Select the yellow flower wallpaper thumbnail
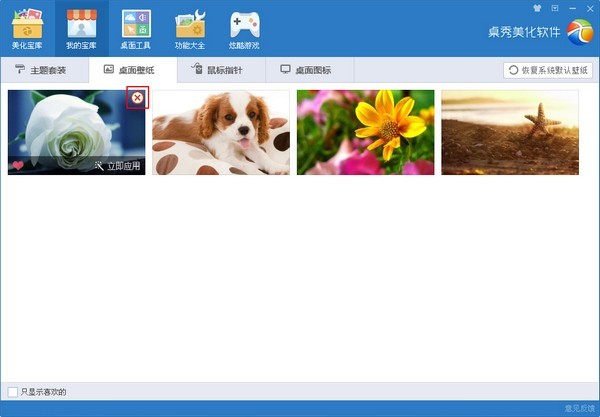 pos(365,132)
